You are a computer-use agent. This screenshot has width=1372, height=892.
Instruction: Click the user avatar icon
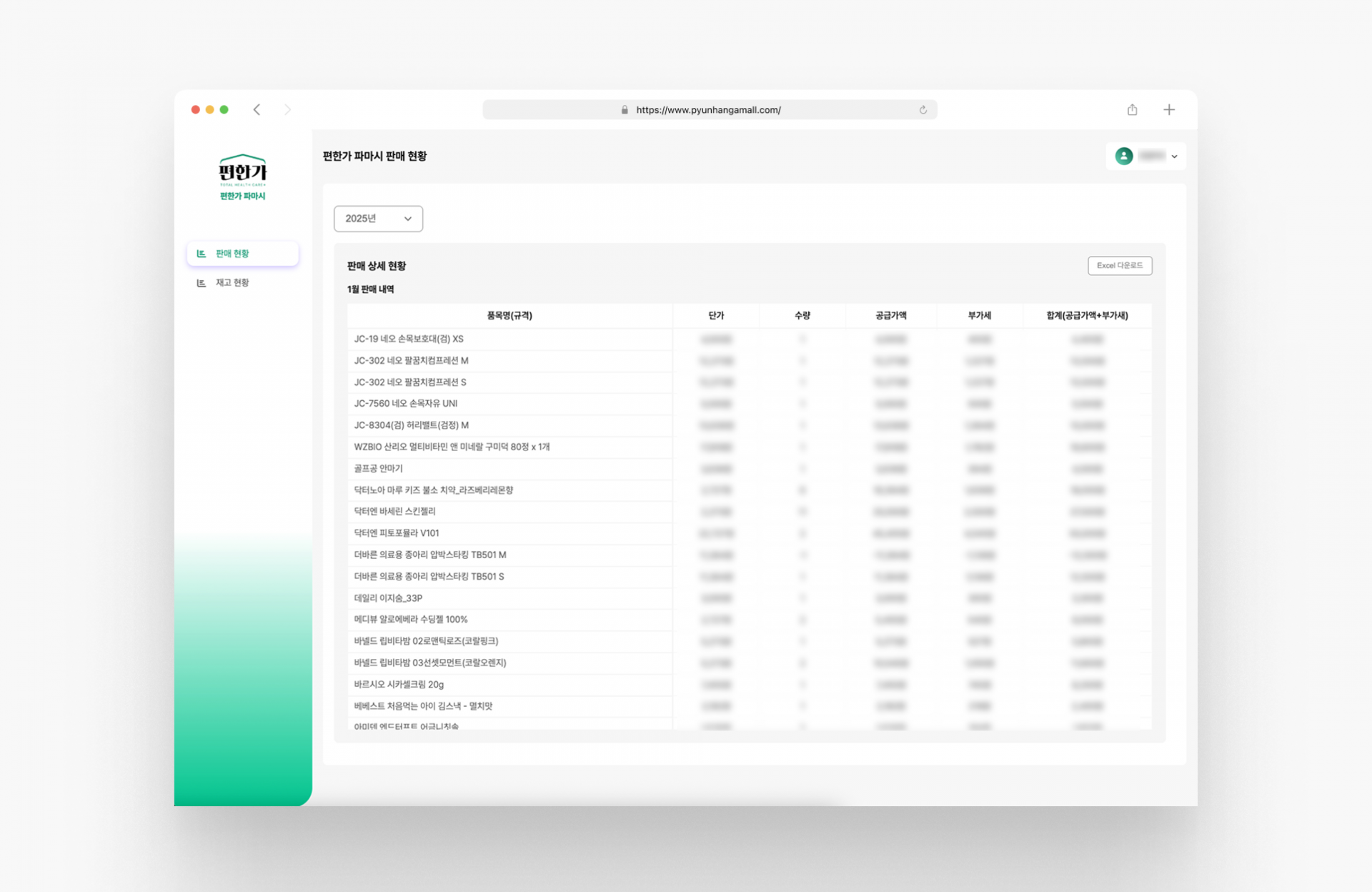pyautogui.click(x=1123, y=156)
